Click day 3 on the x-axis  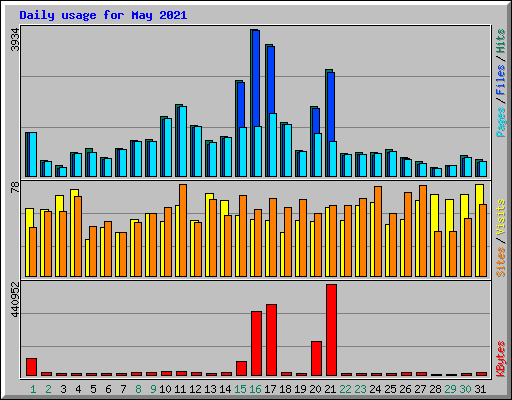[x=63, y=389]
